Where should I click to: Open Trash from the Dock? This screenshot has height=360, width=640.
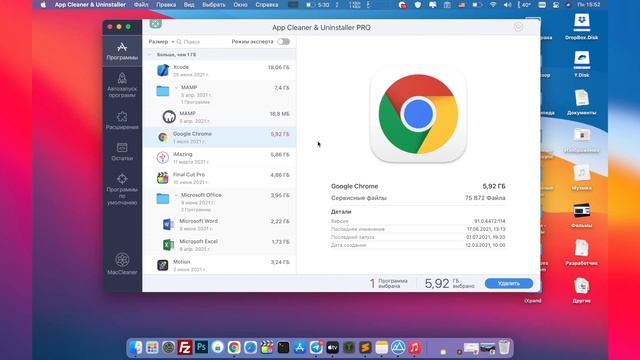tap(504, 347)
